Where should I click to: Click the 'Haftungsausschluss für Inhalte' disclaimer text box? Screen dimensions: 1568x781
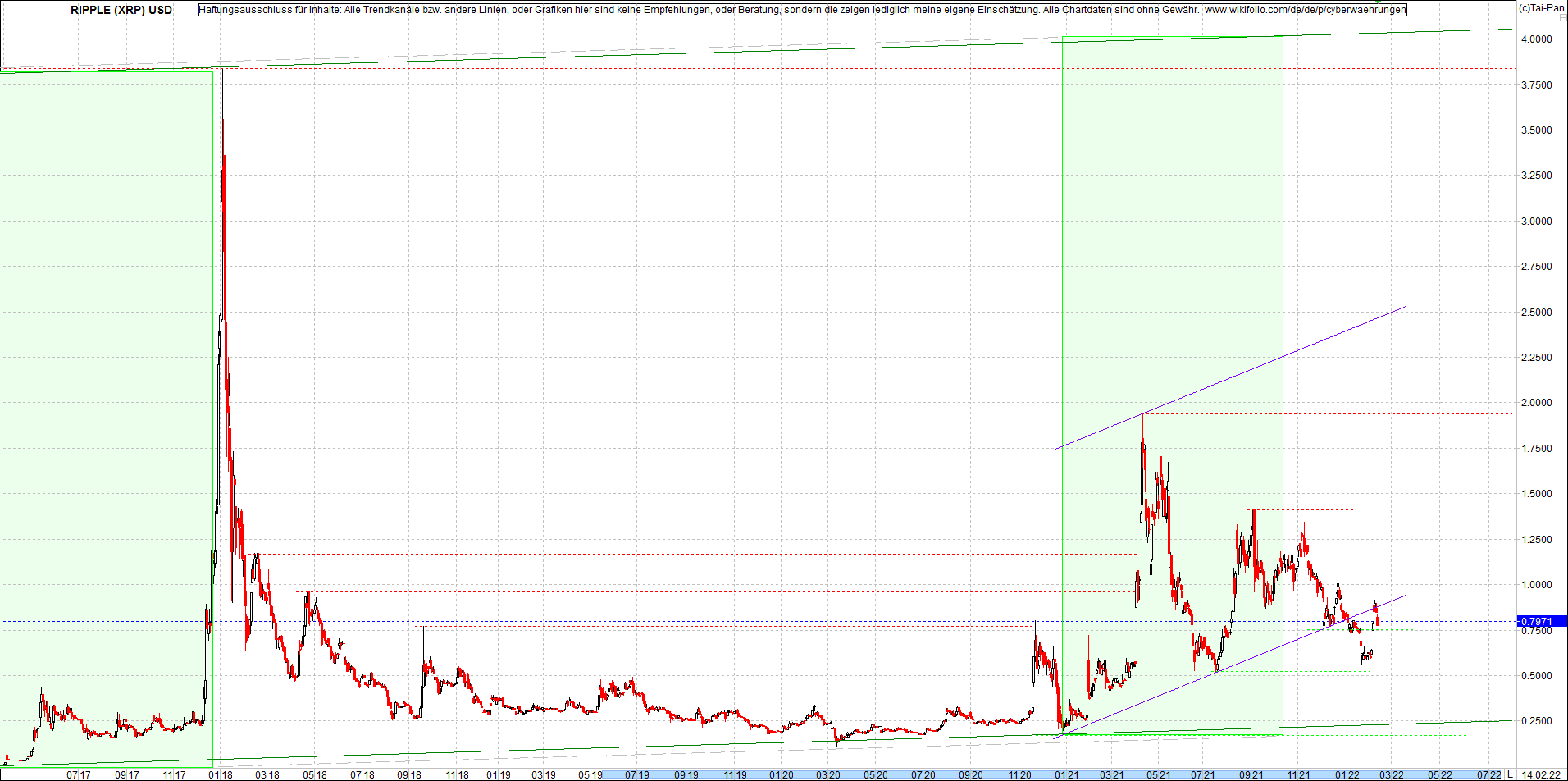[803, 10]
